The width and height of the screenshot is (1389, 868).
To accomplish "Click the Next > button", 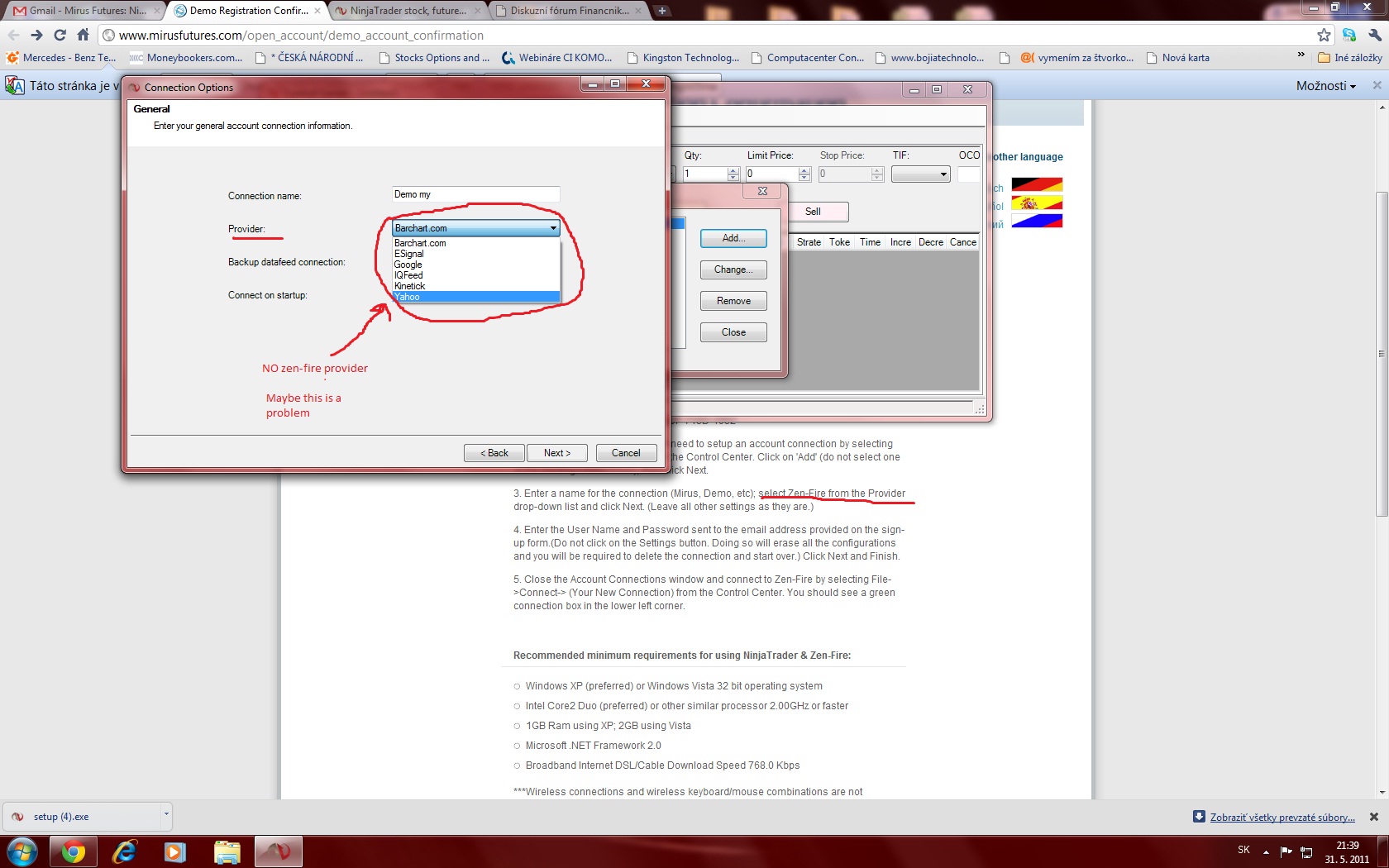I will point(557,453).
